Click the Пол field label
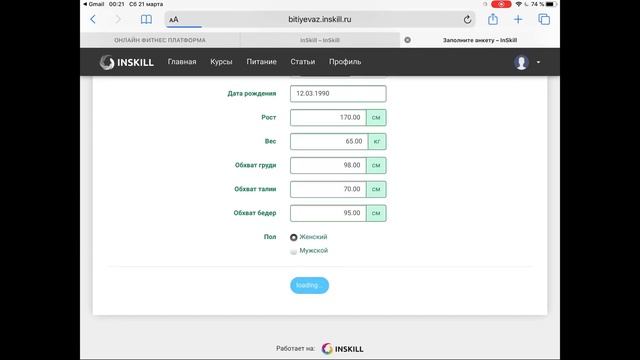The width and height of the screenshot is (640, 360). 270,237
